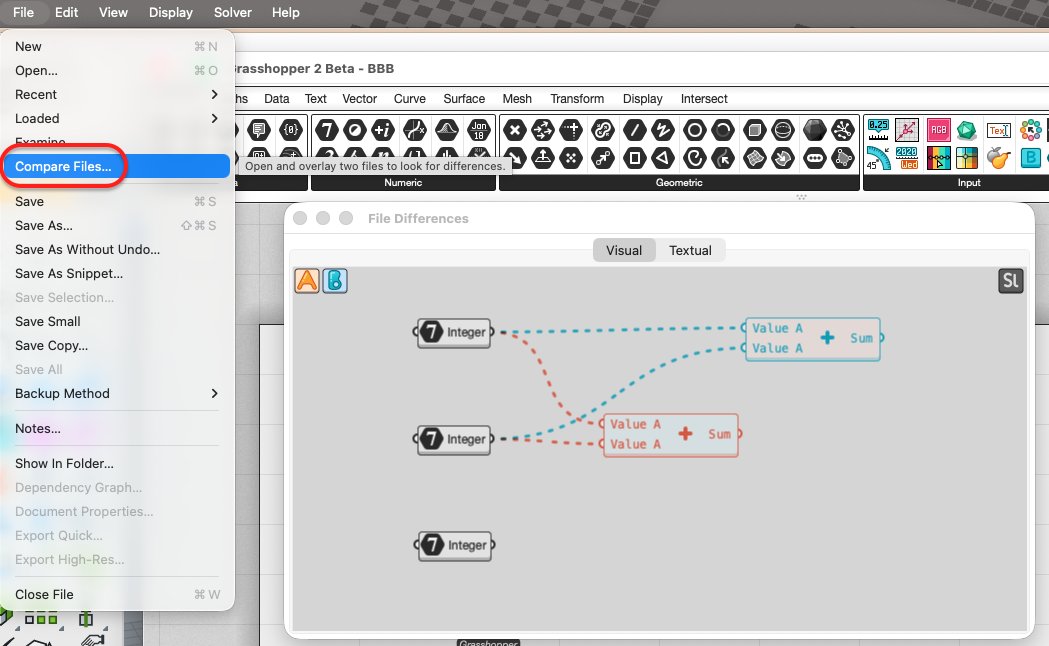Viewport: 1049px width, 646px height.
Task: Open the Solver menu
Action: (x=233, y=12)
